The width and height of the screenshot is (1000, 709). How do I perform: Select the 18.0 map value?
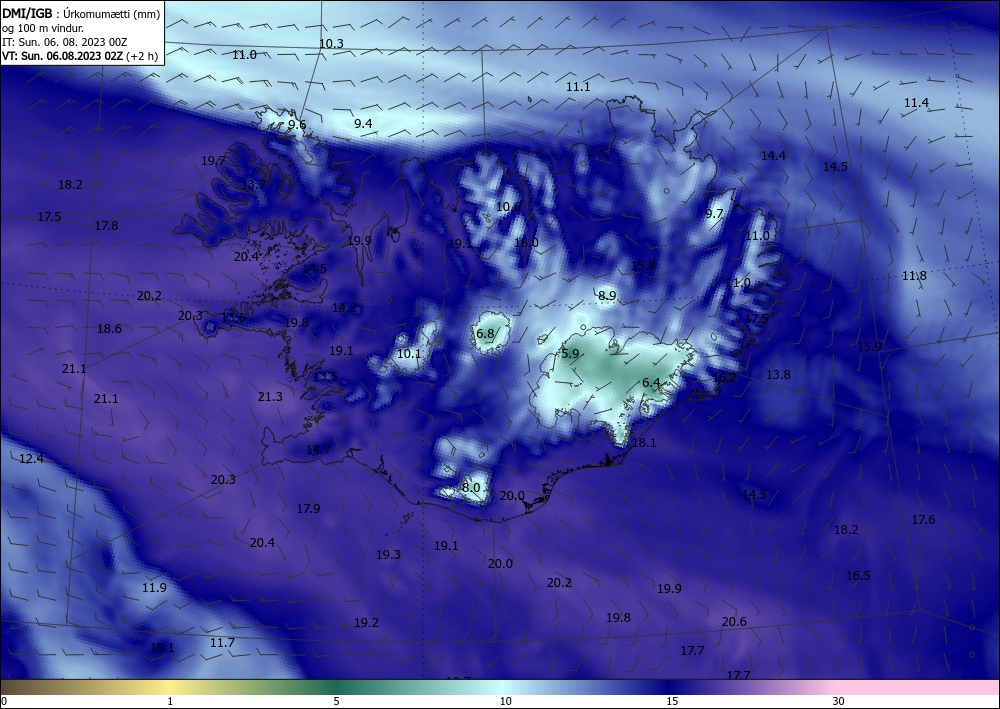point(526,242)
